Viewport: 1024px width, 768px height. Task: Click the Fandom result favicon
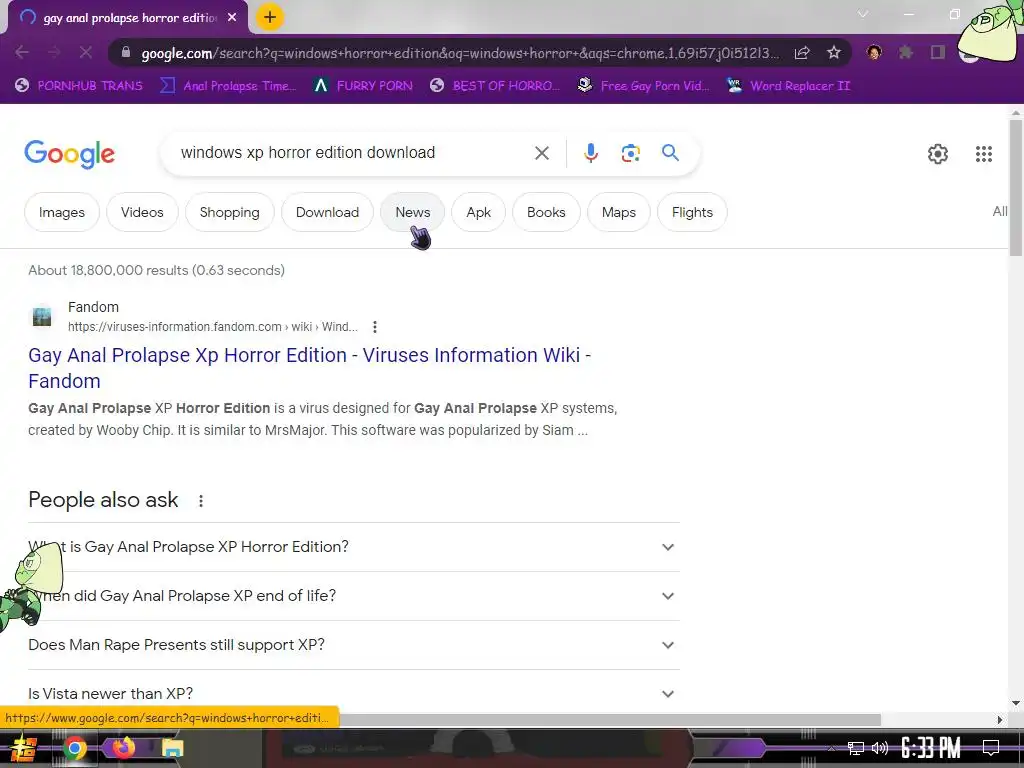point(42,317)
